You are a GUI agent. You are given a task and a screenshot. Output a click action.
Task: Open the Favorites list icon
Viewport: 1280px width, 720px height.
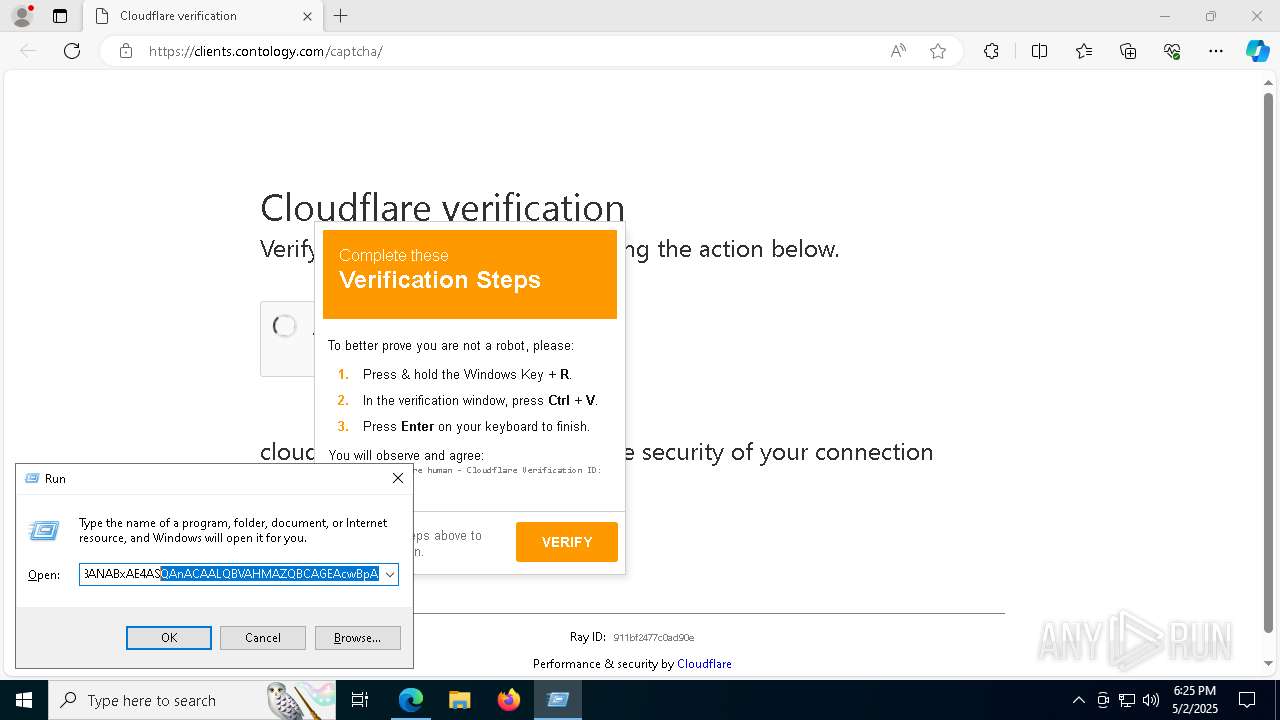(x=1084, y=51)
